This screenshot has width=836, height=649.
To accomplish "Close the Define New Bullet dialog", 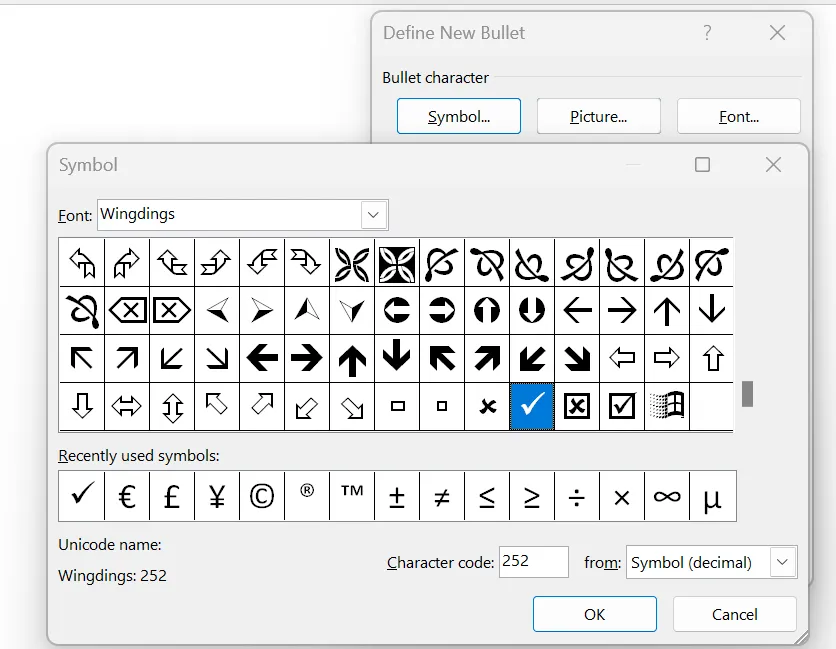I will coord(777,33).
